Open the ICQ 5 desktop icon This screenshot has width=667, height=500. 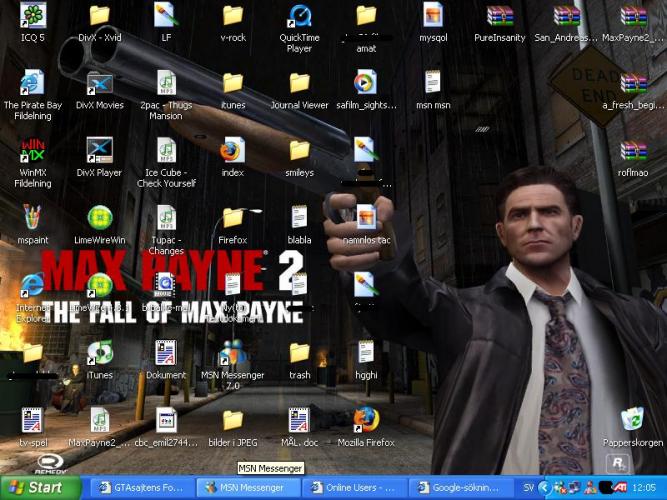pyautogui.click(x=33, y=17)
